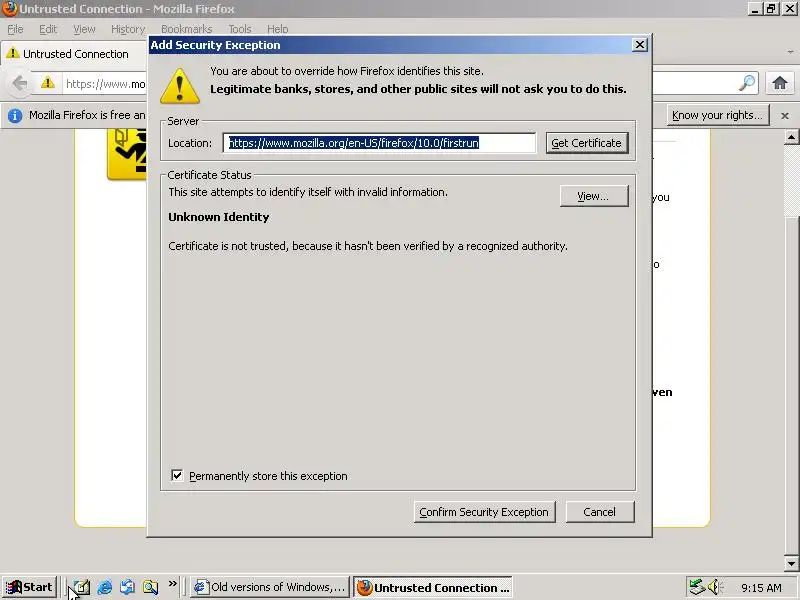Click scrollbar down arrow on the page
The width and height of the screenshot is (800, 600).
click(791, 563)
